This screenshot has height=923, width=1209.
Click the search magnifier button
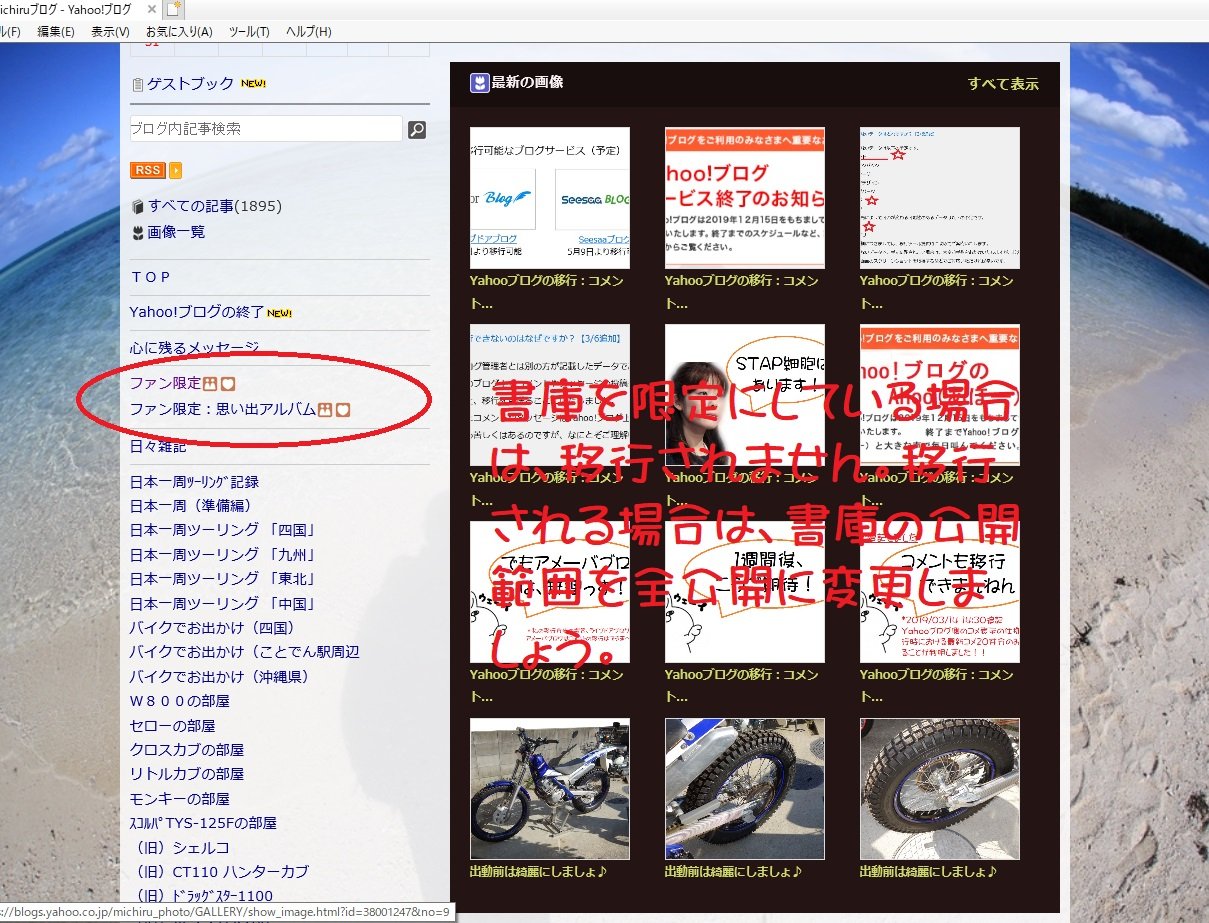(417, 129)
